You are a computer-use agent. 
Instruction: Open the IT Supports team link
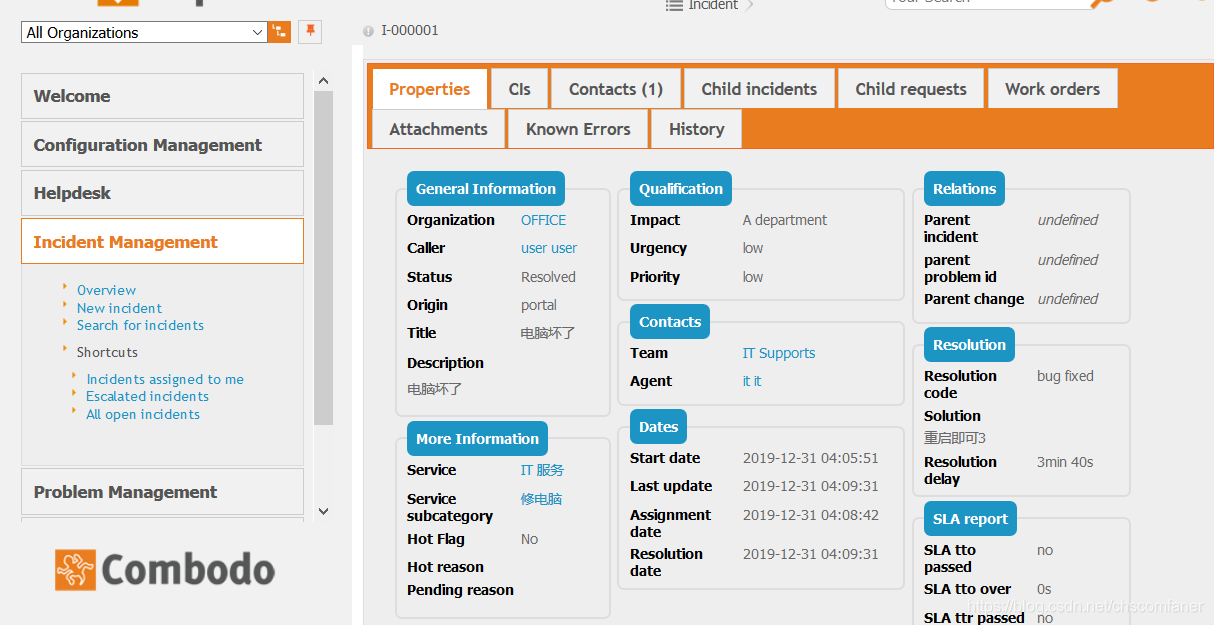coord(779,353)
